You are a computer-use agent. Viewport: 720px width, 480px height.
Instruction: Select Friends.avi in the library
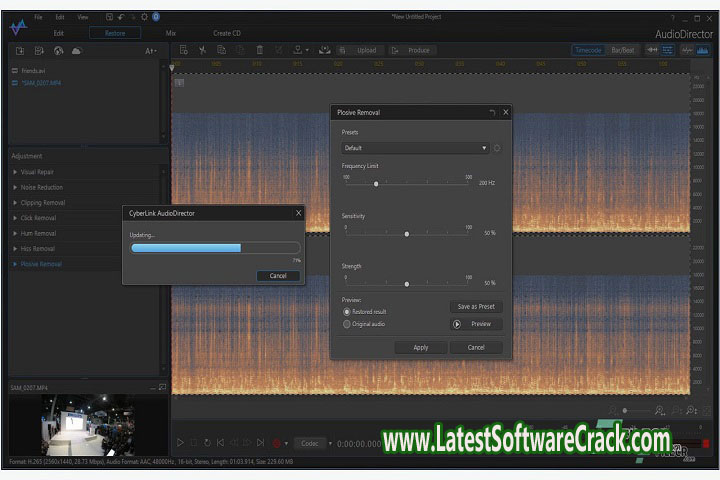(x=33, y=71)
